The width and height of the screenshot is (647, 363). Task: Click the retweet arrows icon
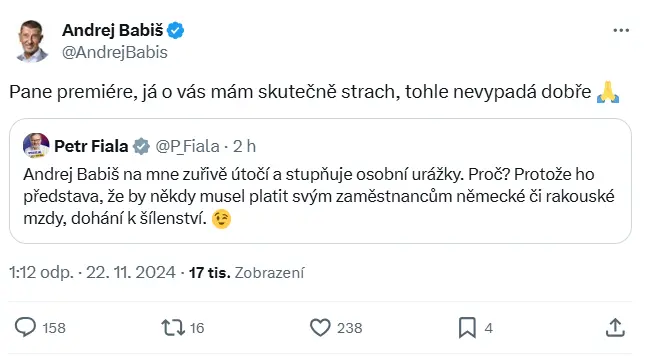(173, 328)
